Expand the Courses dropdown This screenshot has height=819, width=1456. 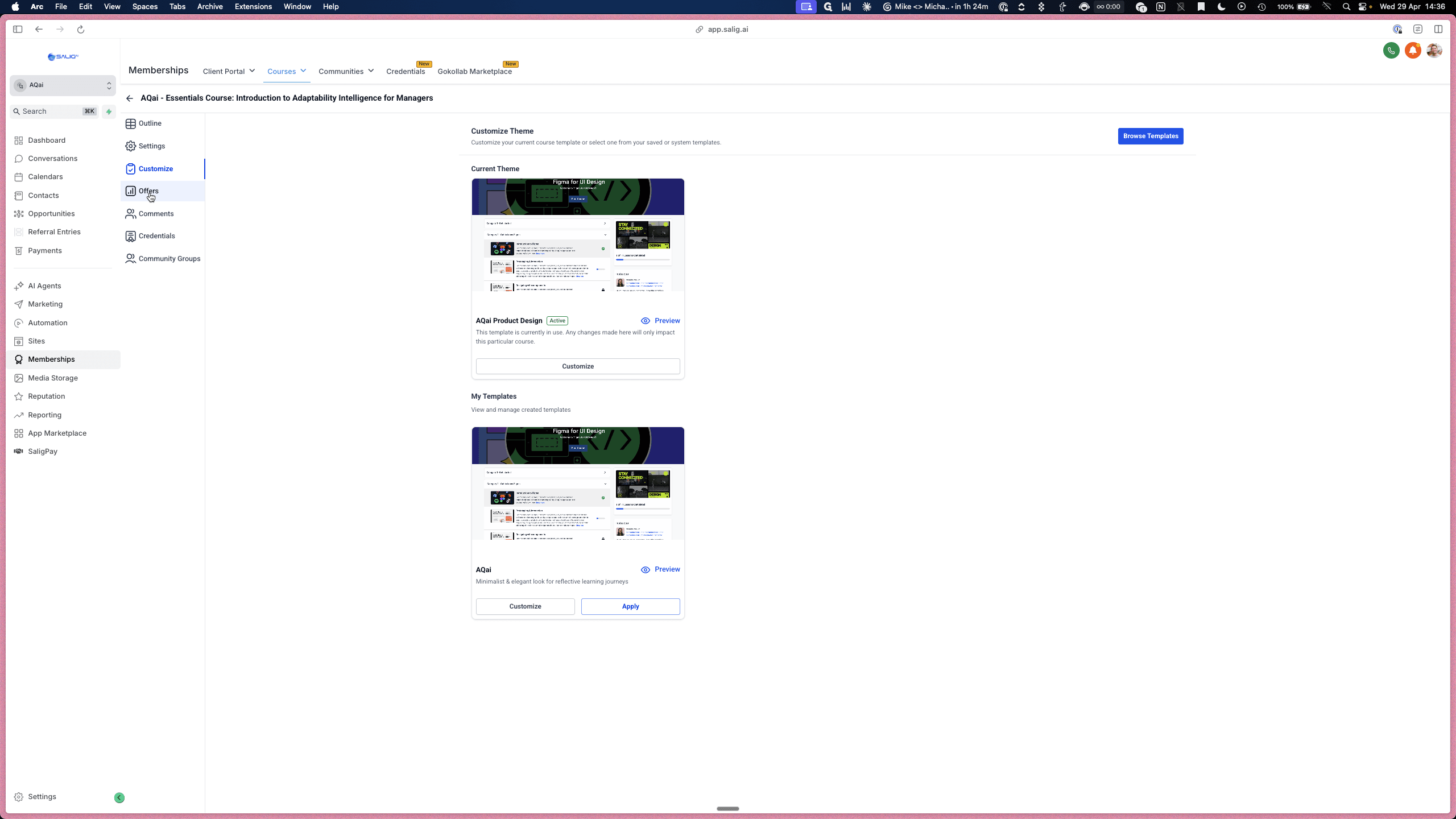click(287, 71)
